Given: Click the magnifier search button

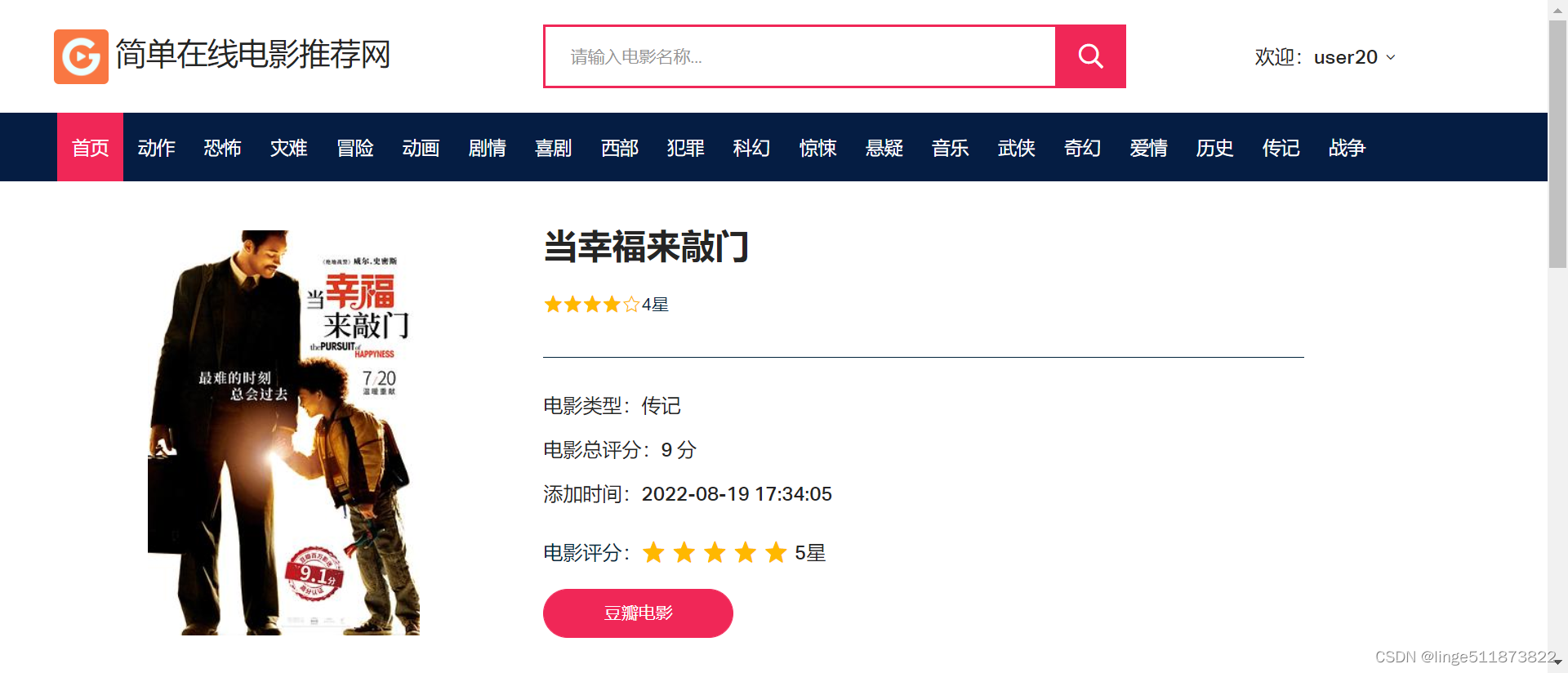Looking at the screenshot, I should (x=1090, y=56).
